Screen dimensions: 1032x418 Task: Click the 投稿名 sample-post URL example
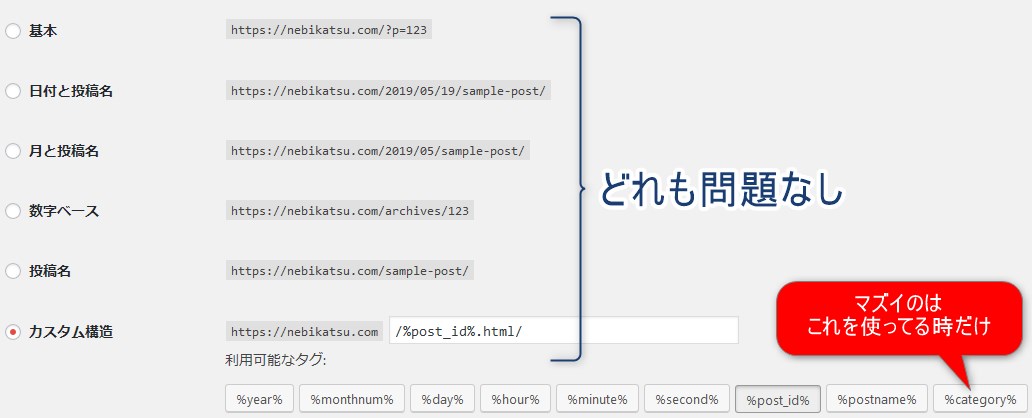[351, 271]
